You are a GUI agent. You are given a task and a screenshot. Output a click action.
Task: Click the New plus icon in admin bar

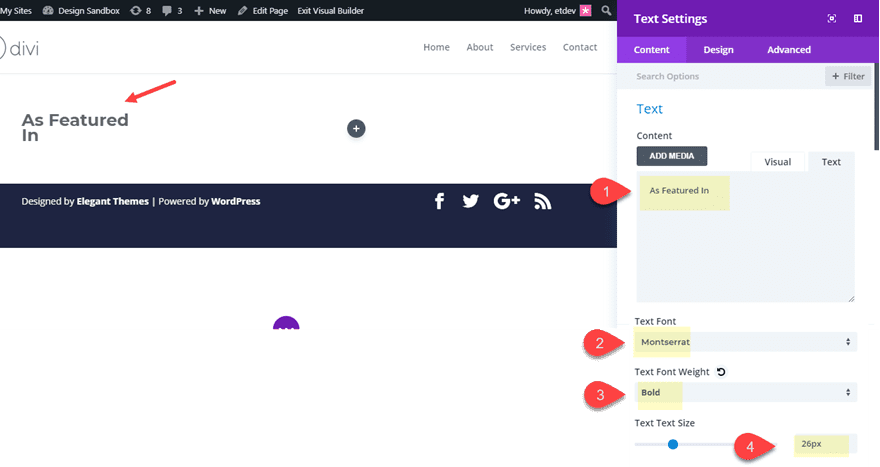199,11
